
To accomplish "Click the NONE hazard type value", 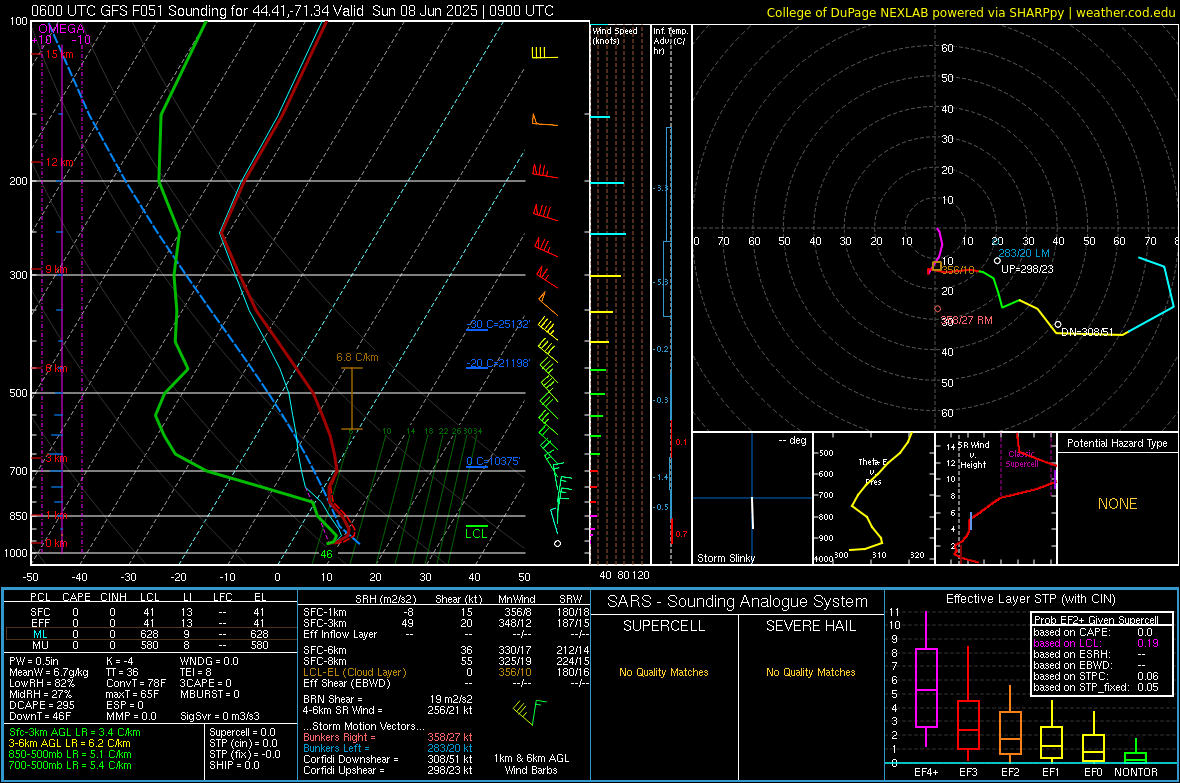I will tap(1117, 504).
